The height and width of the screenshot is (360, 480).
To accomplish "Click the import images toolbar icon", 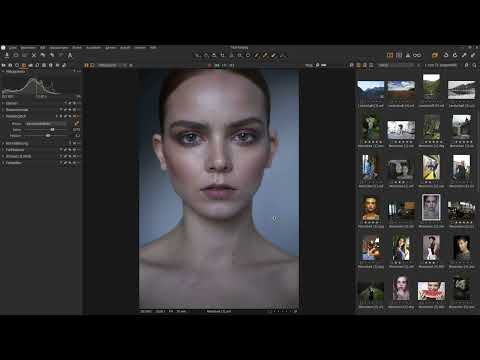I will tap(7, 55).
